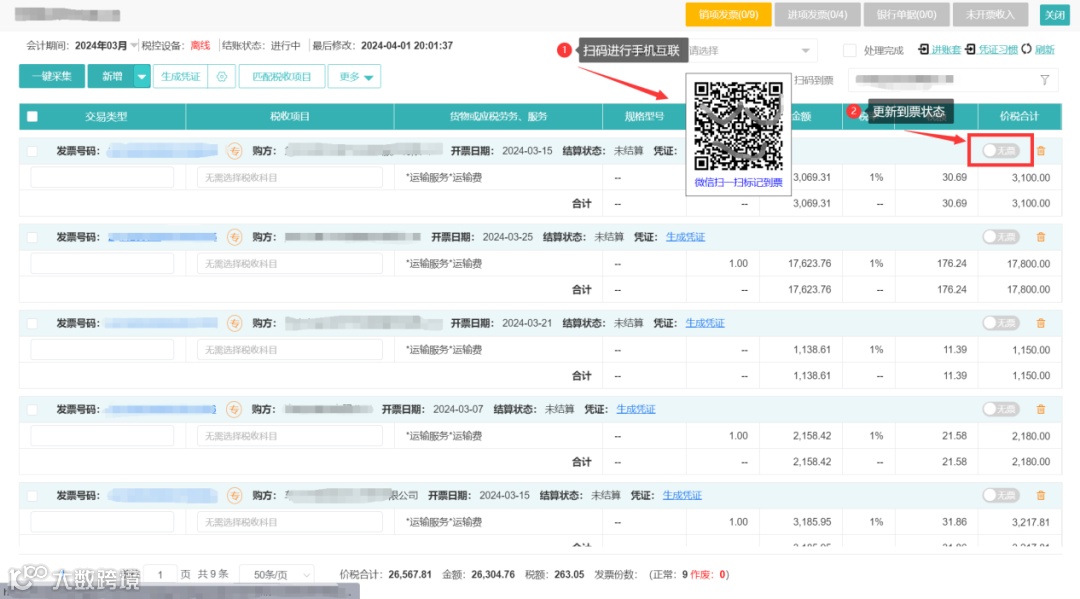The width and height of the screenshot is (1080, 599).
Task: Expand the arrow next to 新增
Action: coord(141,76)
